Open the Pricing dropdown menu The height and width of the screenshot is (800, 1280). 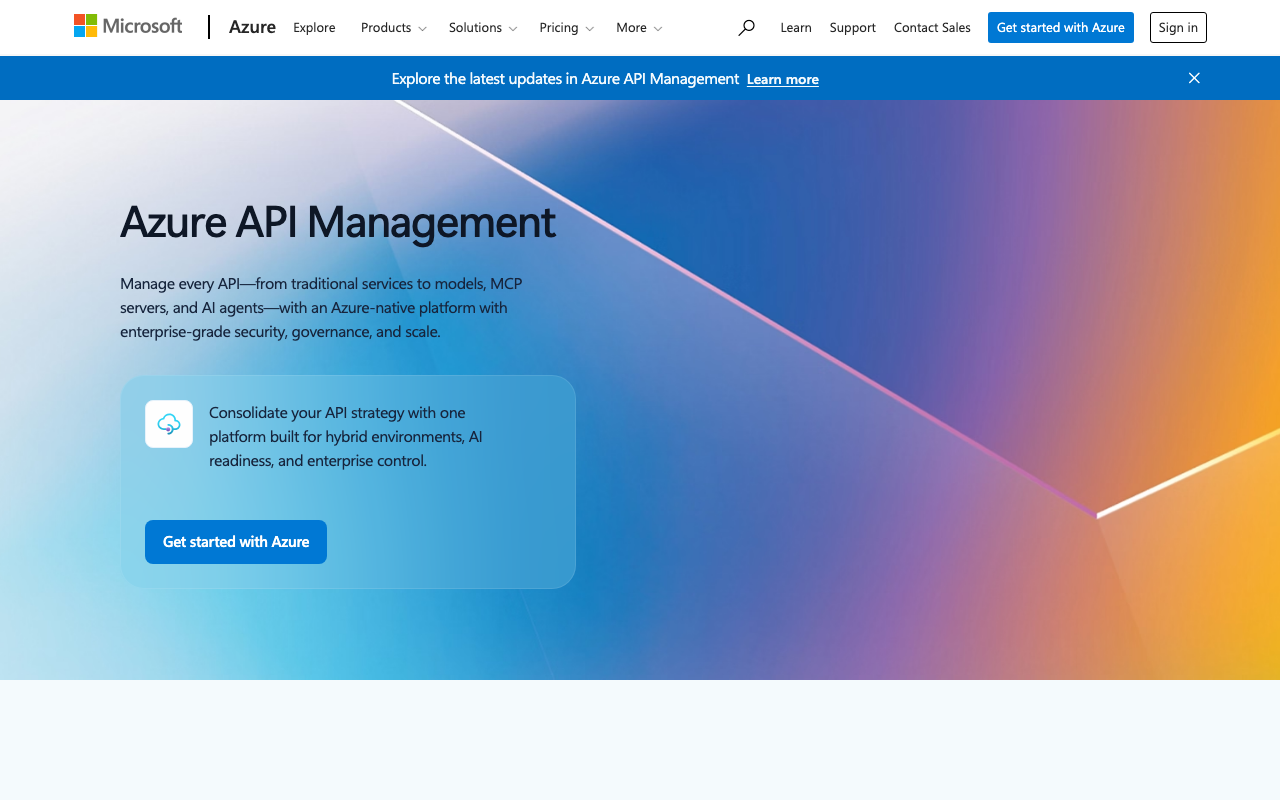[x=566, y=28]
